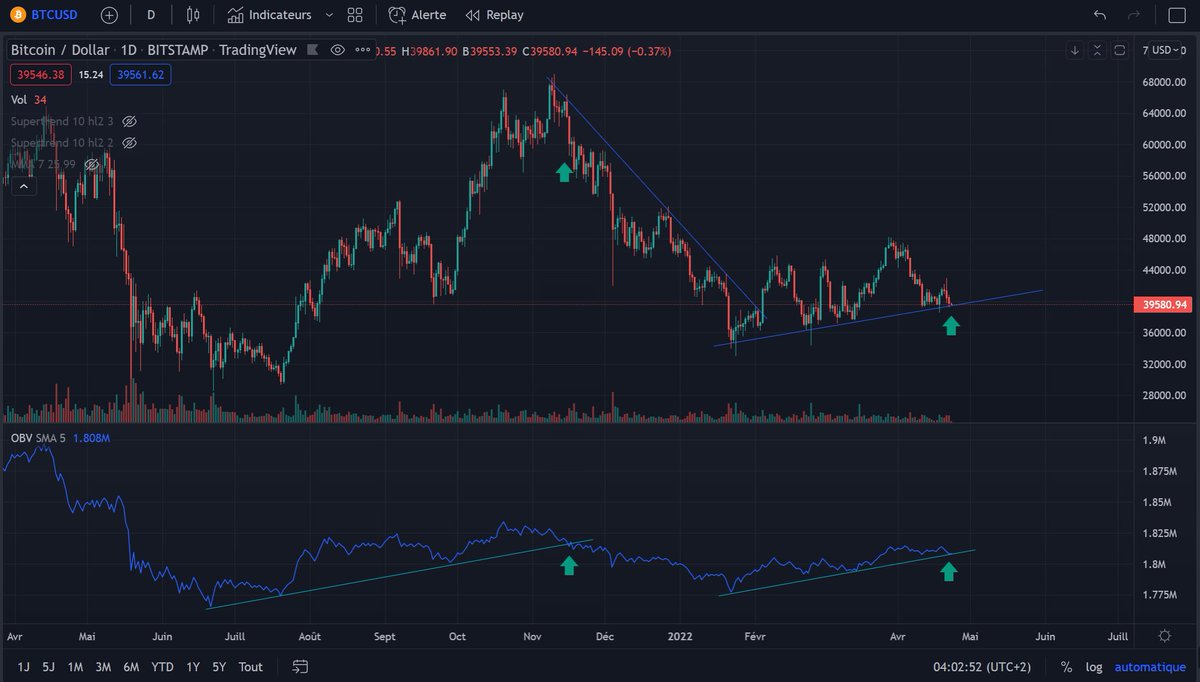Click the Bitcoin logo in the toolbar
Image resolution: width=1200 pixels, height=682 pixels.
pos(18,15)
